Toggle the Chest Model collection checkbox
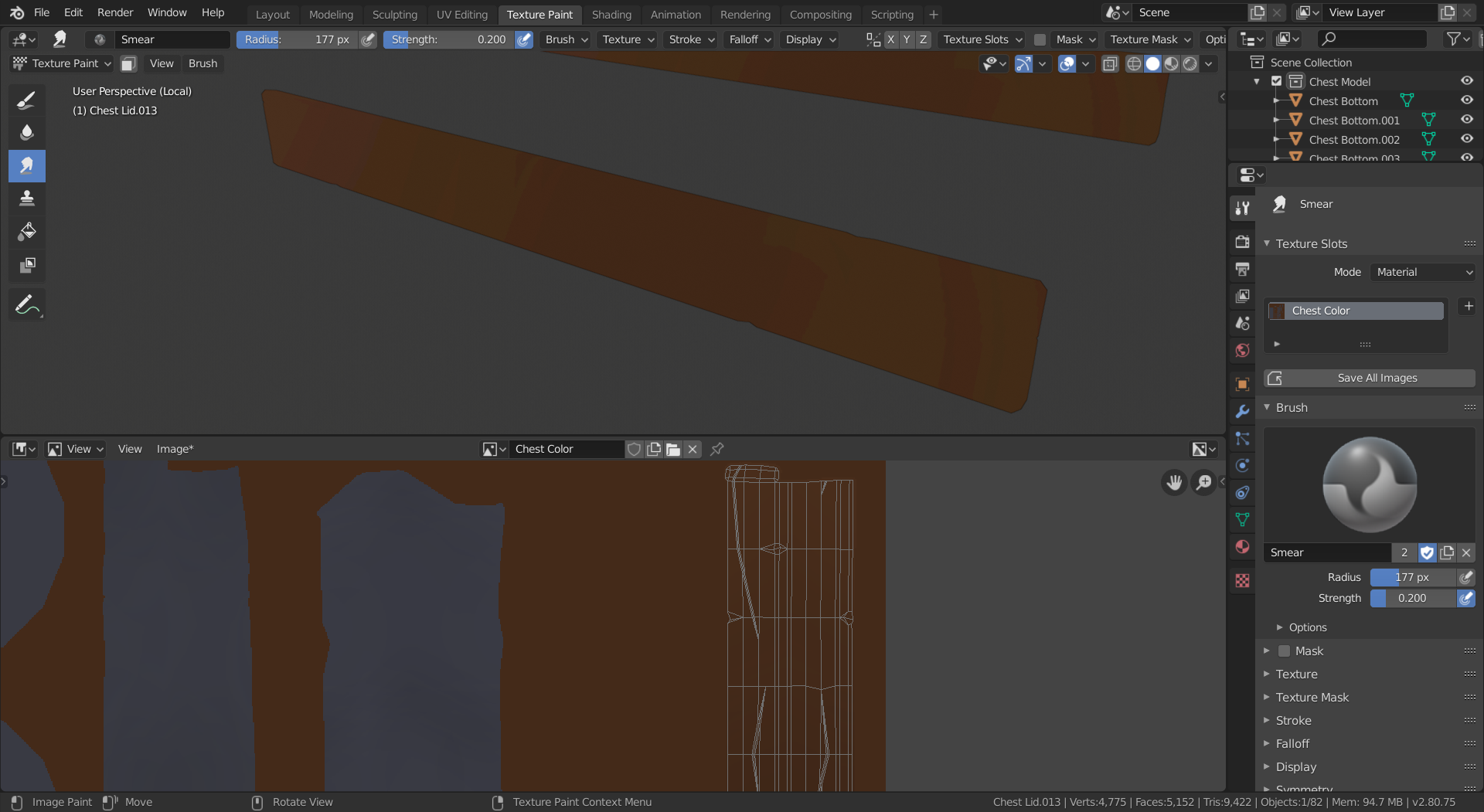 1277,81
